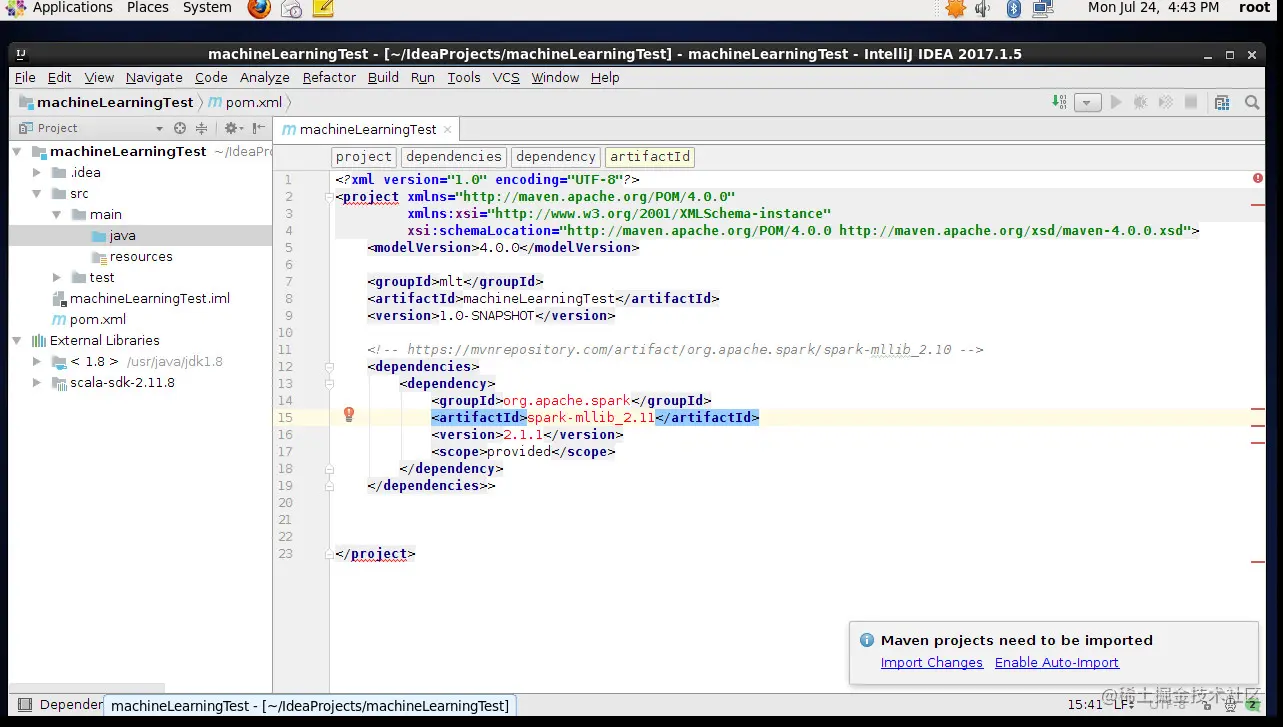Screen dimensions: 1283x727
Task: Click the Import Changes link
Action: pyautogui.click(x=932, y=662)
